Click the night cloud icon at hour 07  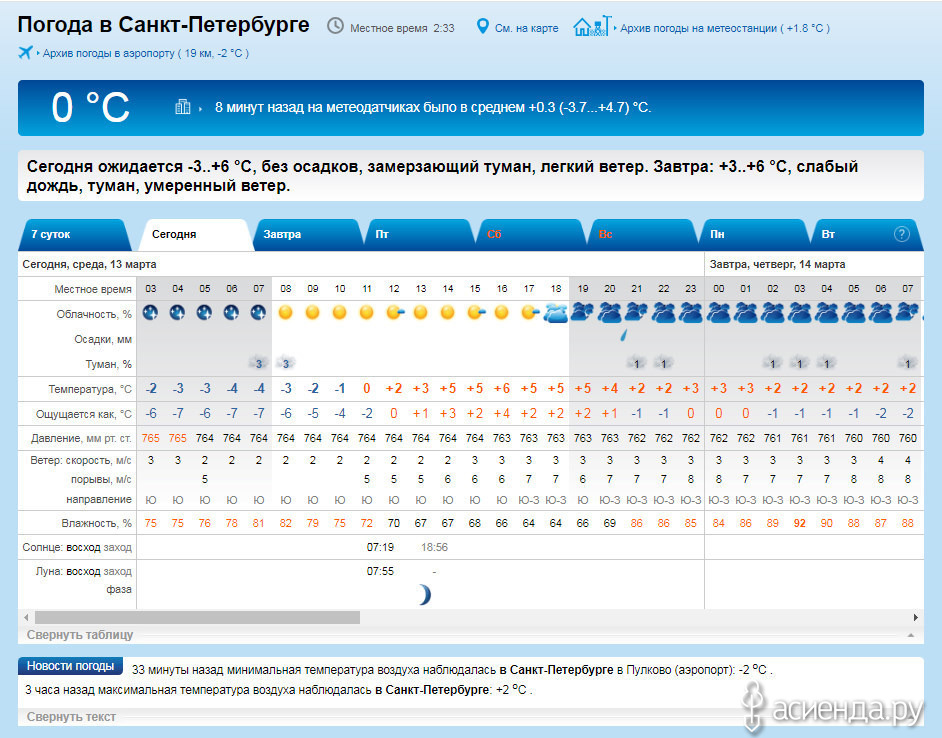pos(258,312)
